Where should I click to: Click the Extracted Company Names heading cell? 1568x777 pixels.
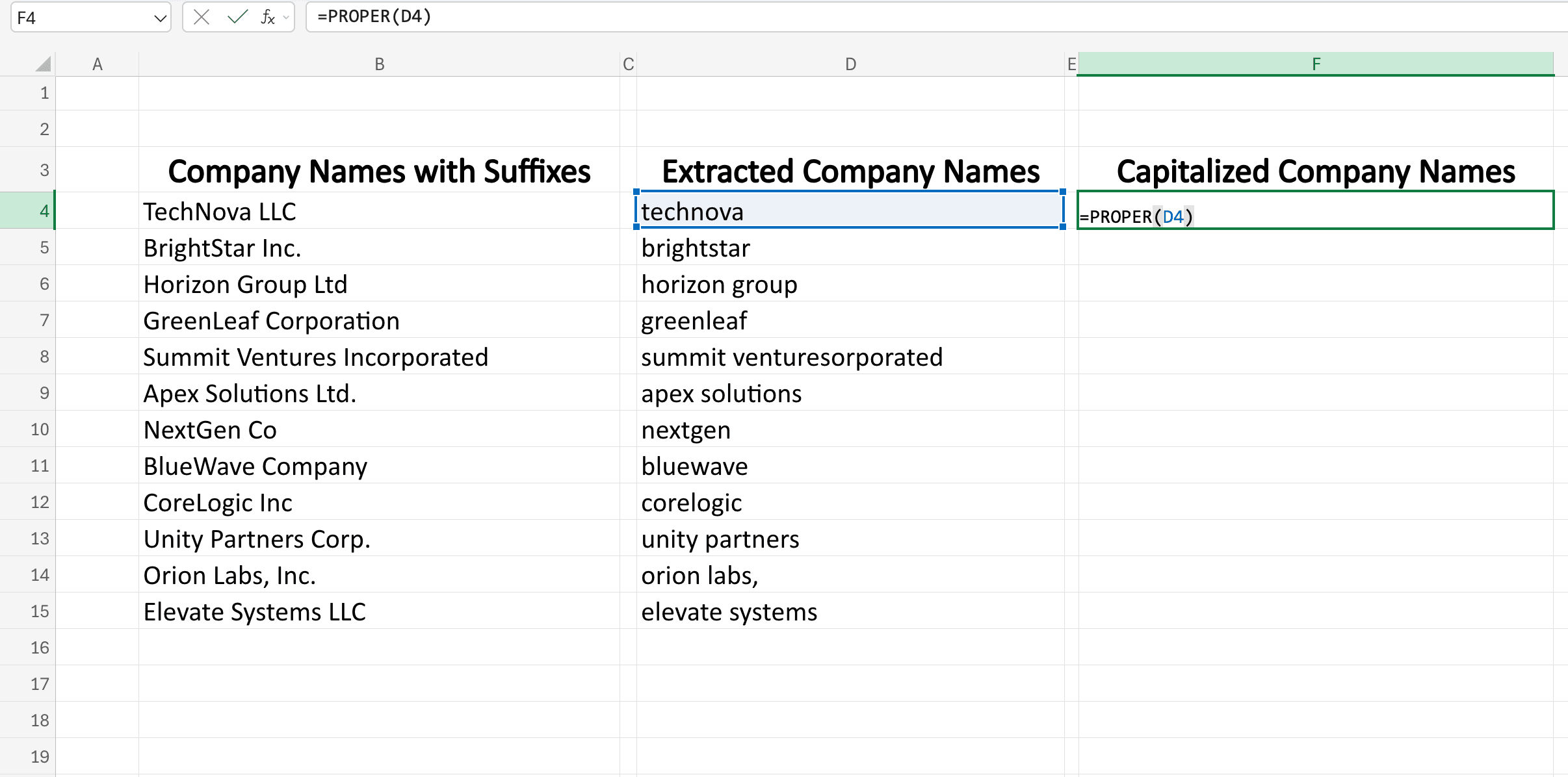point(848,170)
